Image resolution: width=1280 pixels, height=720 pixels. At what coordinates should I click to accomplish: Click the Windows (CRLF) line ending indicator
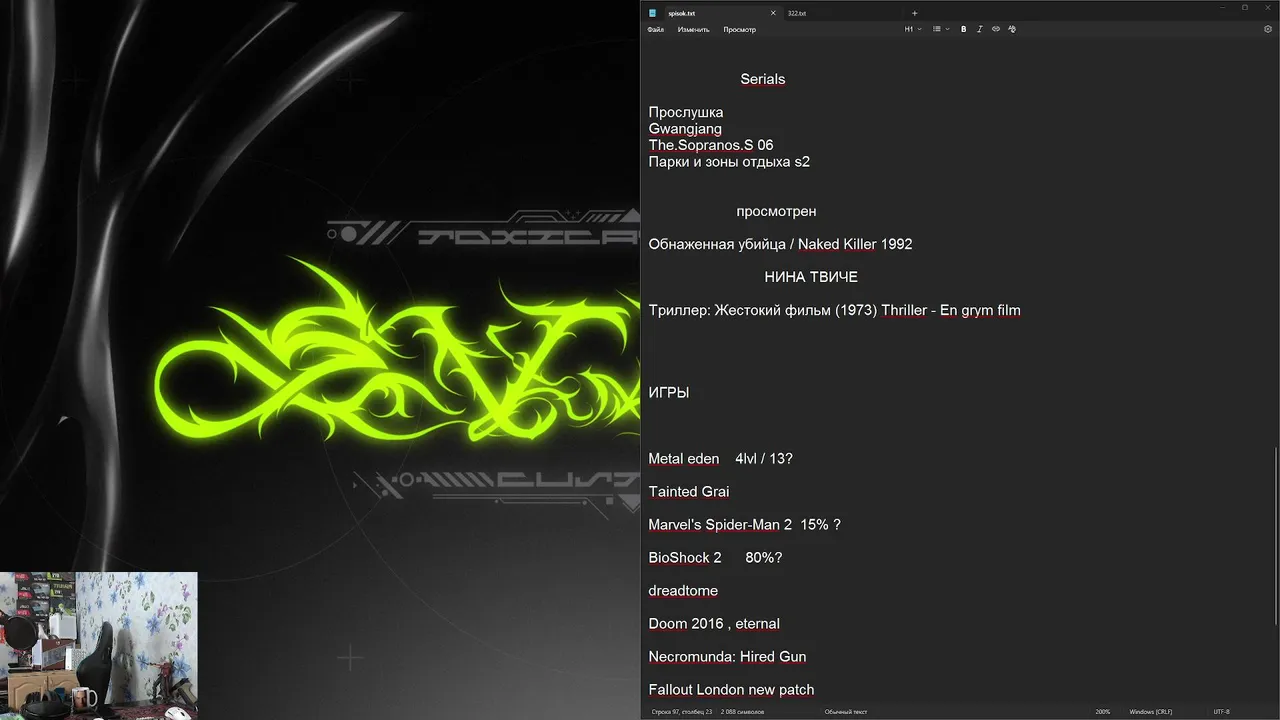[x=1151, y=712]
